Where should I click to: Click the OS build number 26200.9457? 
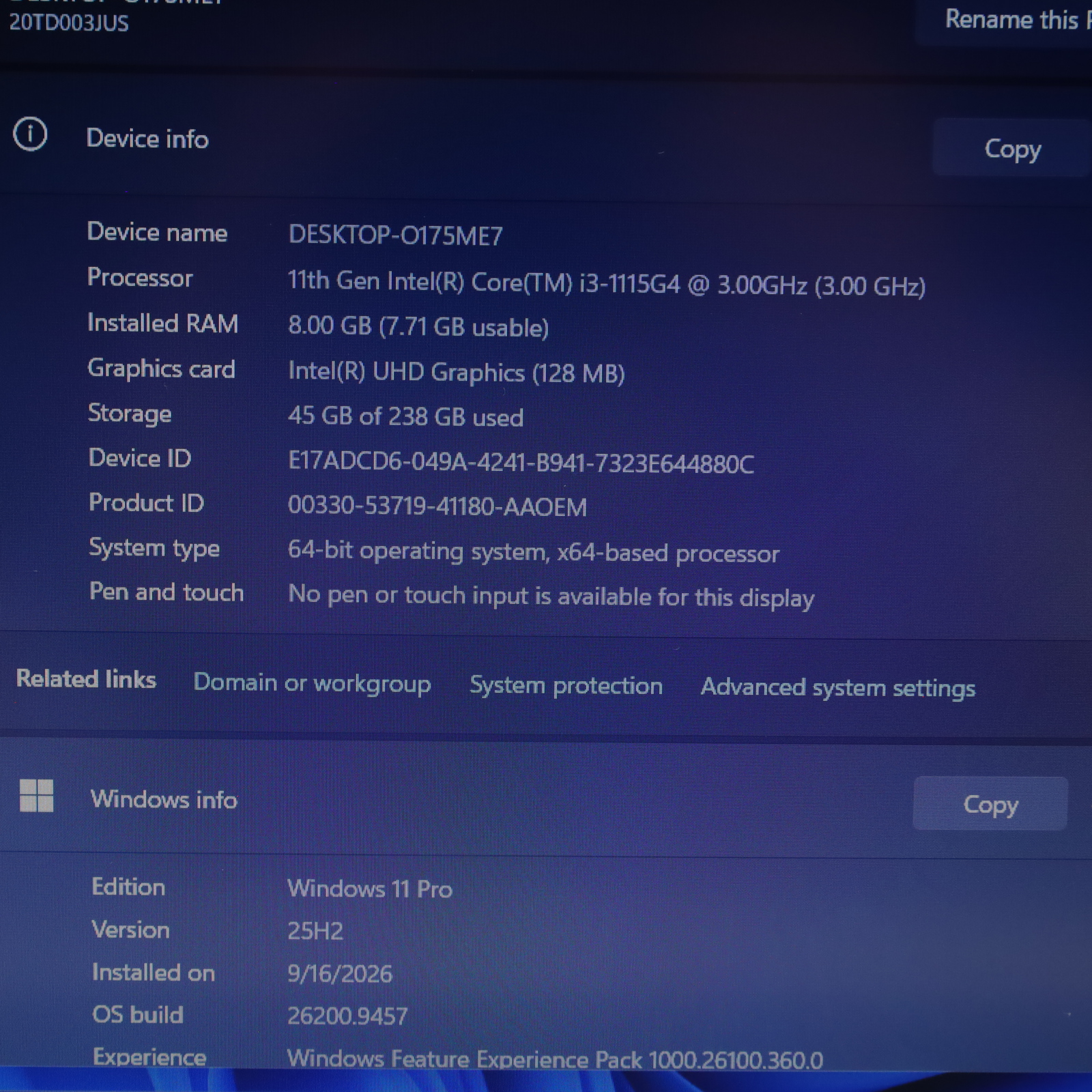point(347,1016)
